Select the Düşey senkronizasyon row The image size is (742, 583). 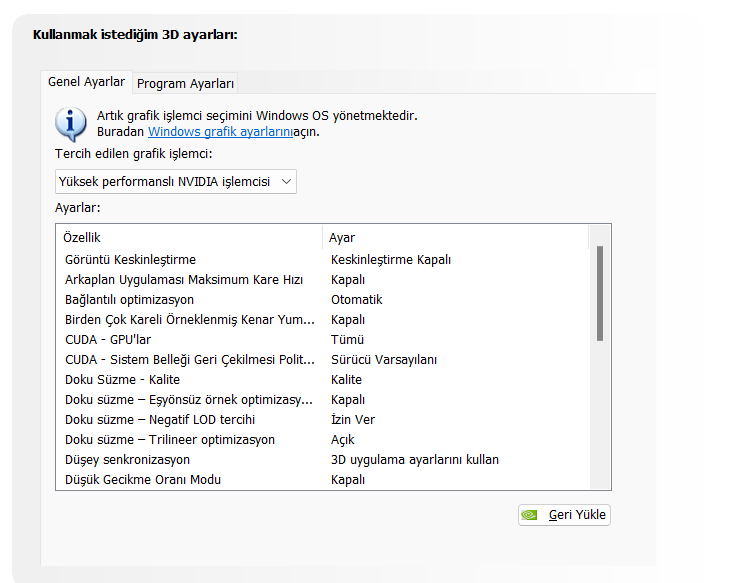coord(324,459)
